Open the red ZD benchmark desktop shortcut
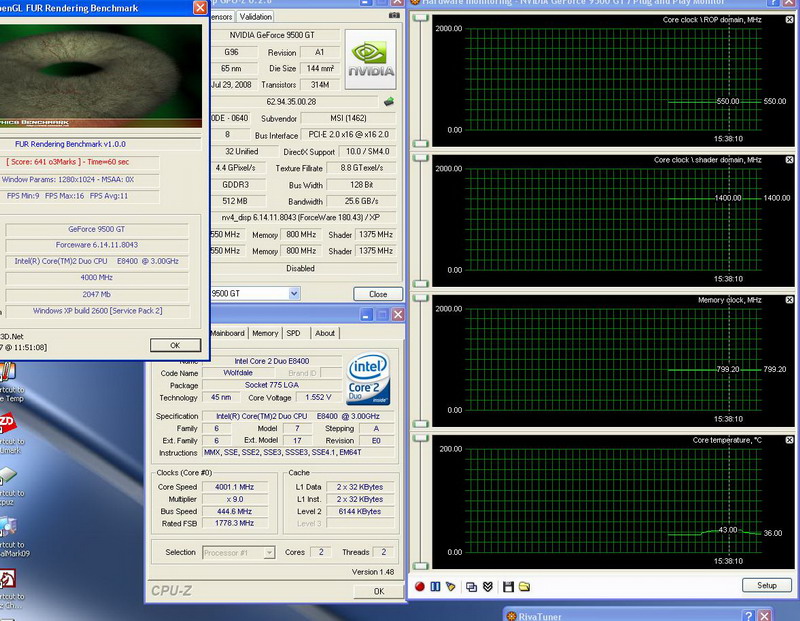 pos(8,424)
